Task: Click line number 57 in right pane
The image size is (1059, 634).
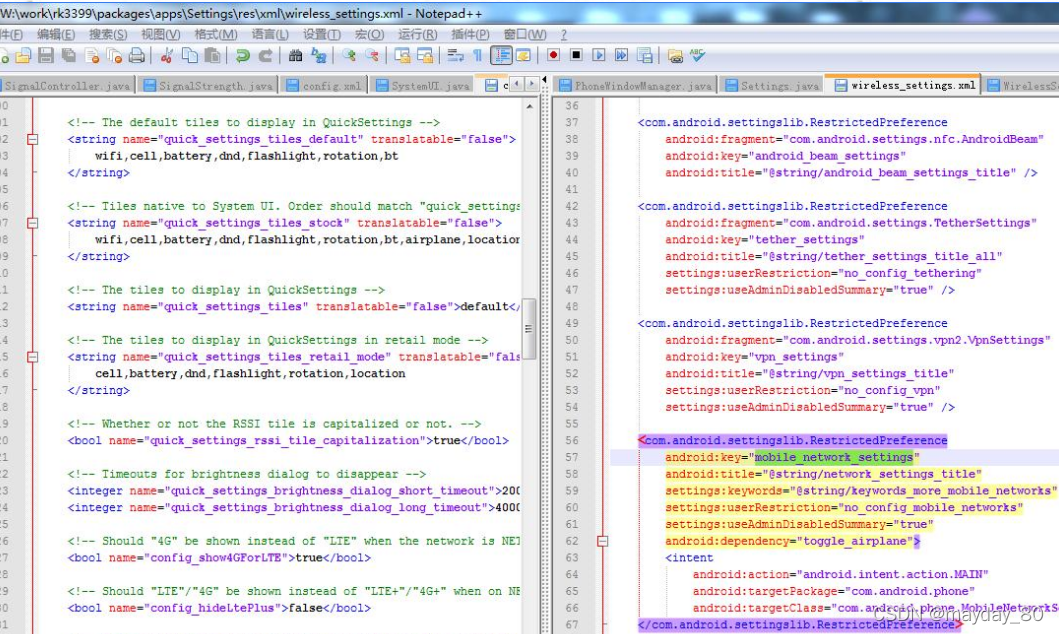Action: [571, 457]
